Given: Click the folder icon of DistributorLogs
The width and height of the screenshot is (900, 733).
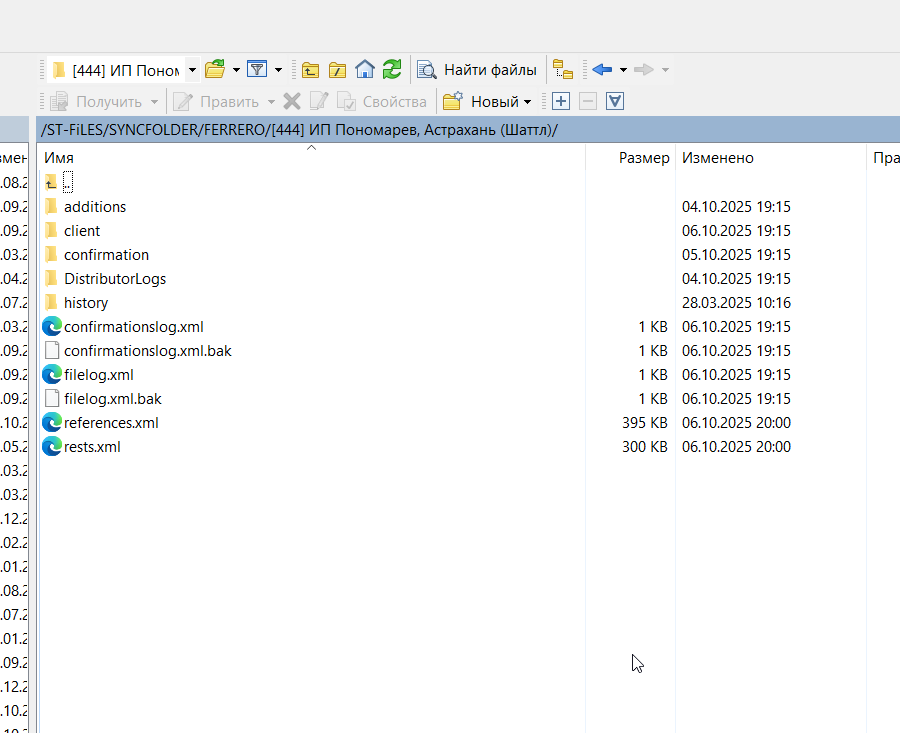Looking at the screenshot, I should [x=51, y=278].
